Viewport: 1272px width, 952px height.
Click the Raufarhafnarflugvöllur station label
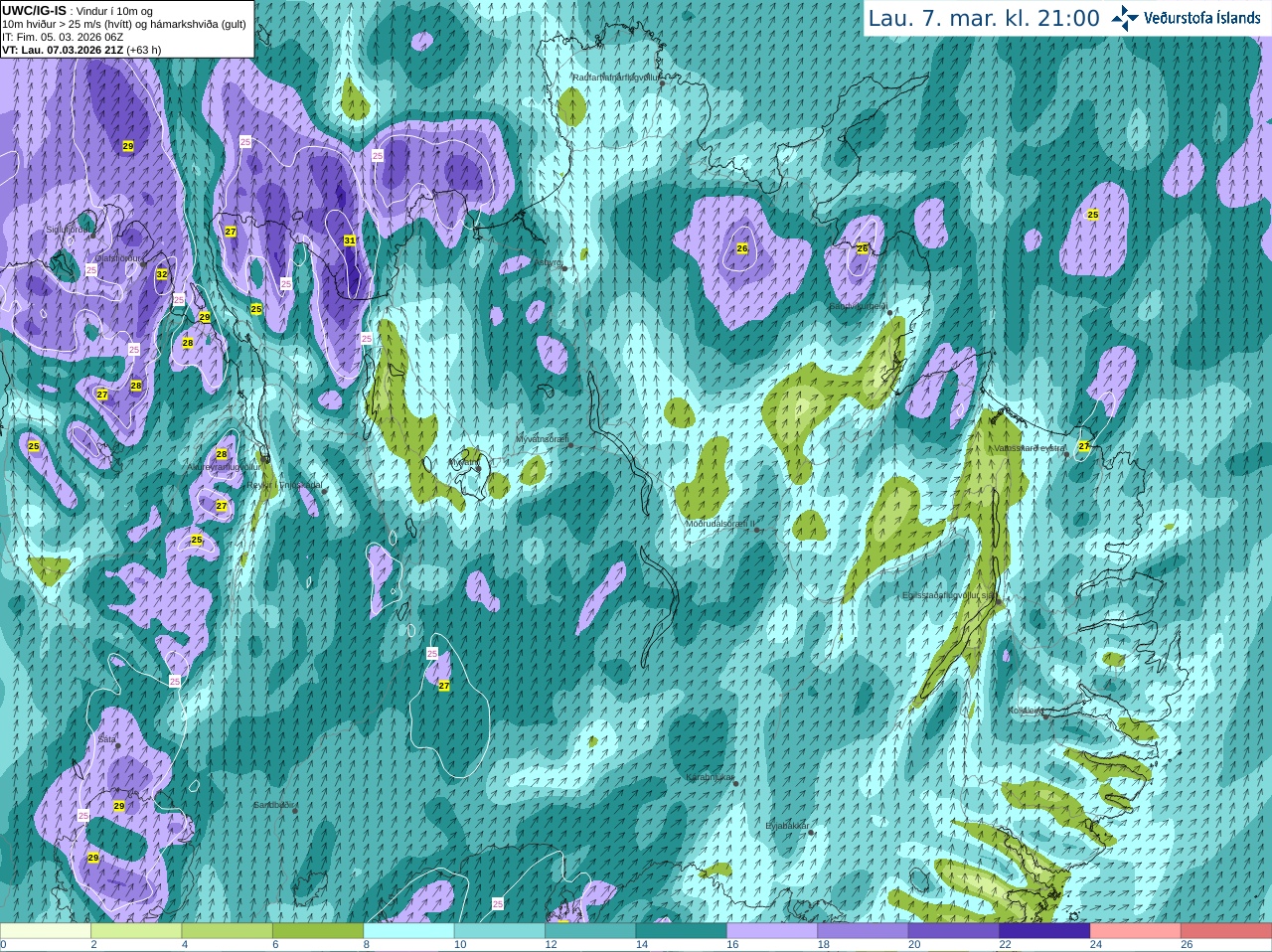615,78
